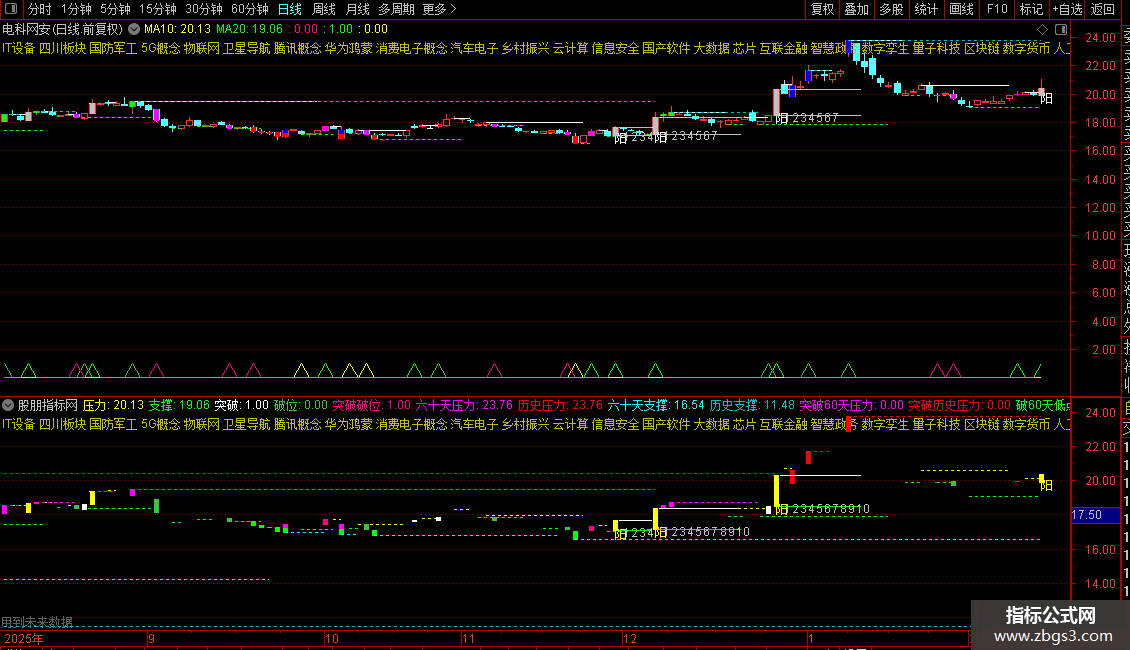Open dropdown beside 股朋指标网 indicator name
The height and width of the screenshot is (650, 1130).
tap(8, 406)
